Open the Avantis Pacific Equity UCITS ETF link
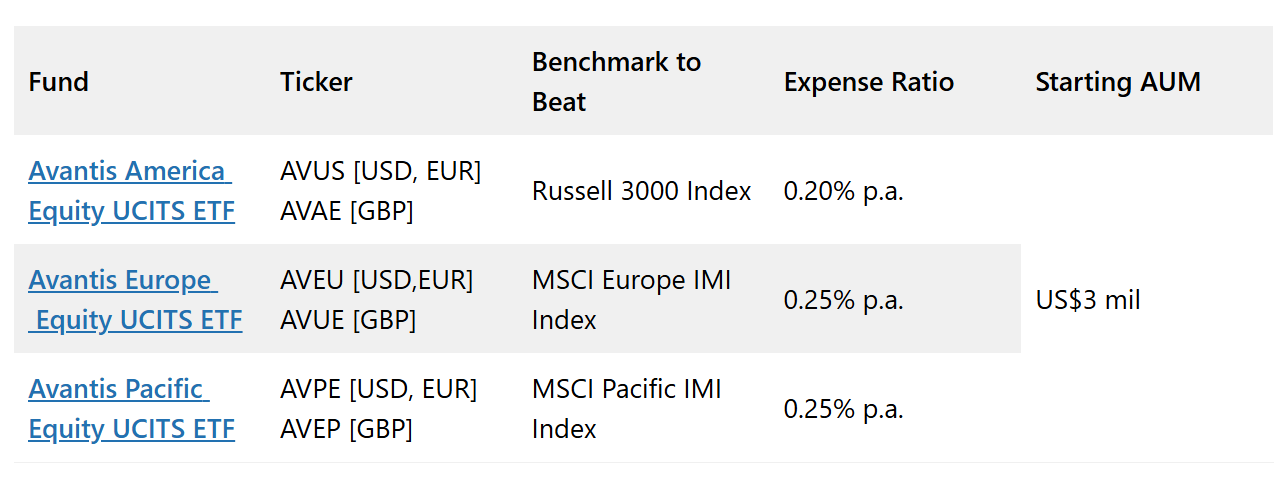This screenshot has width=1284, height=491. [130, 409]
